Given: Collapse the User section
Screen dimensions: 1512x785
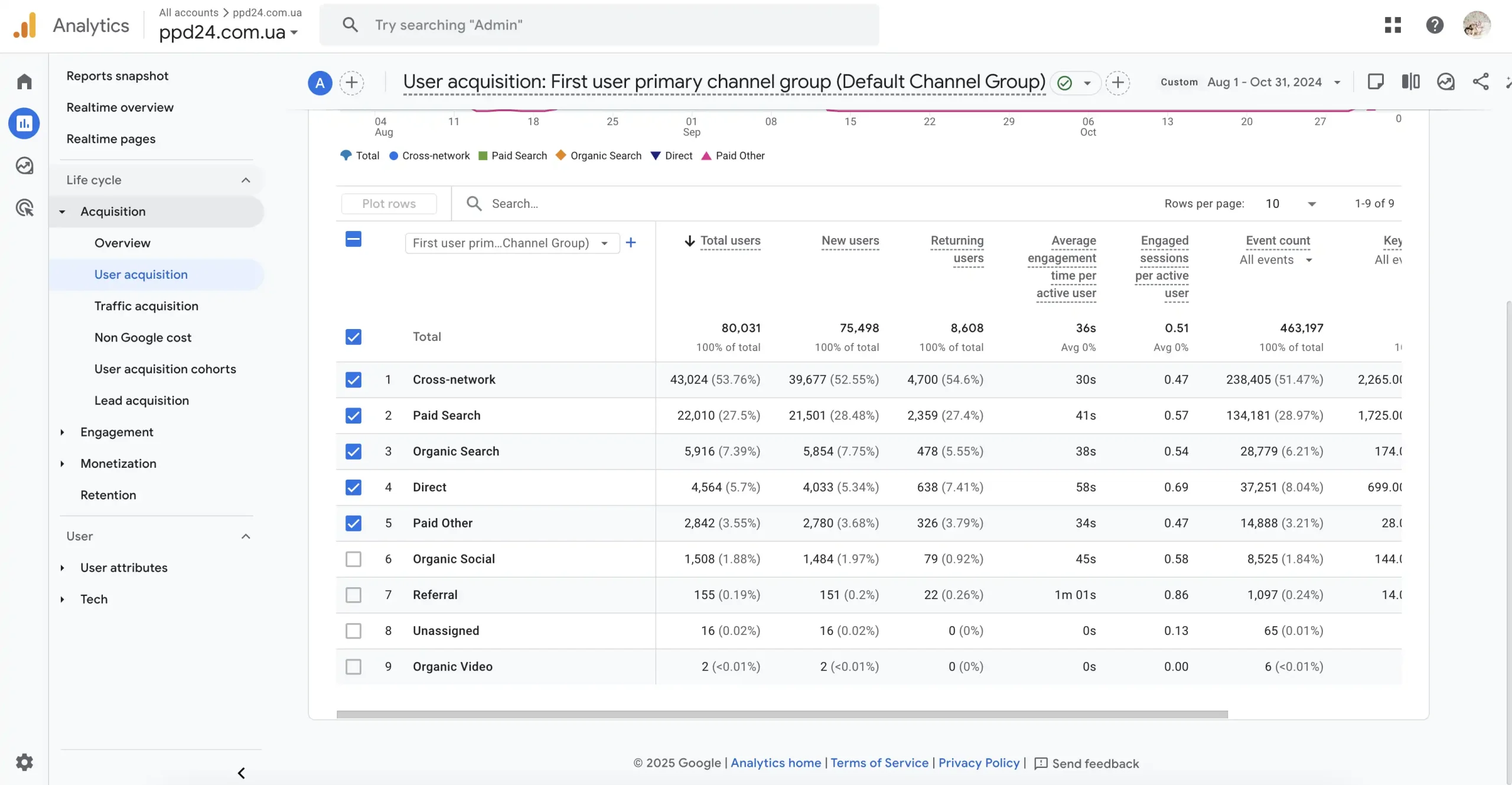Looking at the screenshot, I should pos(246,536).
